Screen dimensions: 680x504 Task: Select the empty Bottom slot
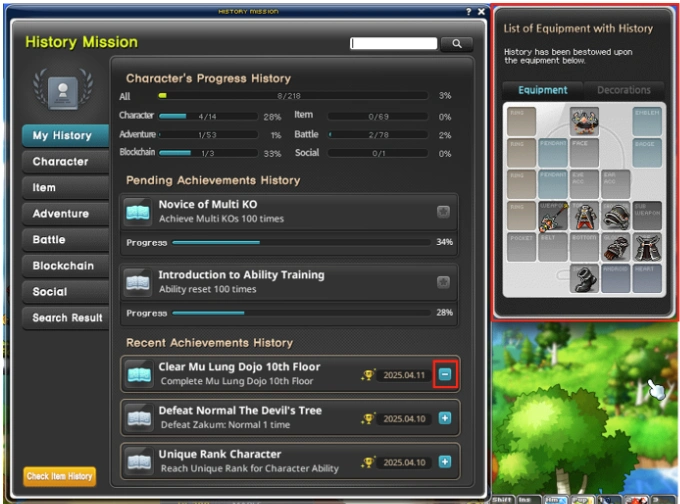click(x=584, y=247)
